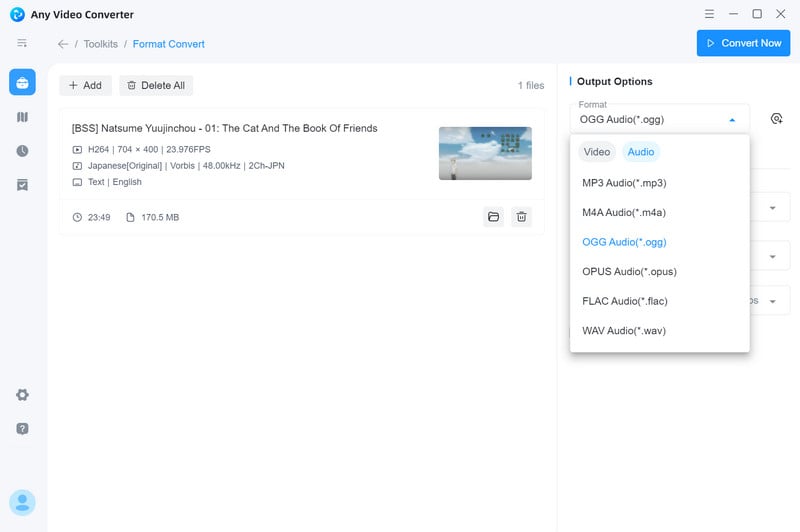Select M4A Audio(*.m4a) format
The height and width of the screenshot is (532, 800).
click(x=660, y=212)
